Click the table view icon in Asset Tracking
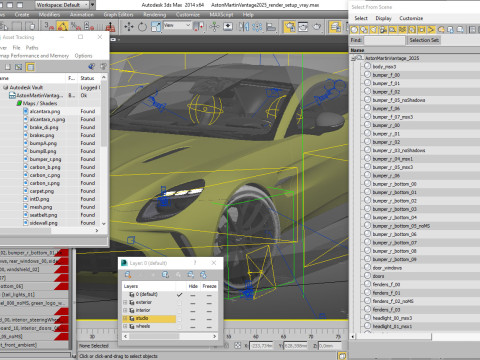480x360 pixels. 30,67
